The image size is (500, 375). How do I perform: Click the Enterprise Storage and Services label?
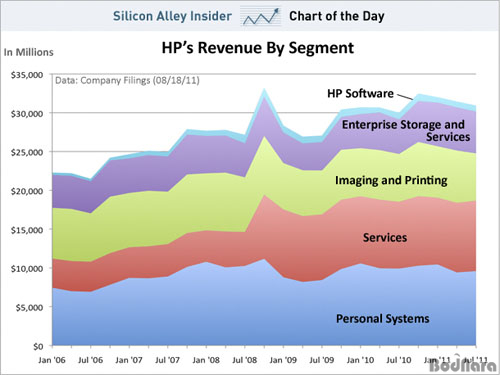[x=406, y=131]
